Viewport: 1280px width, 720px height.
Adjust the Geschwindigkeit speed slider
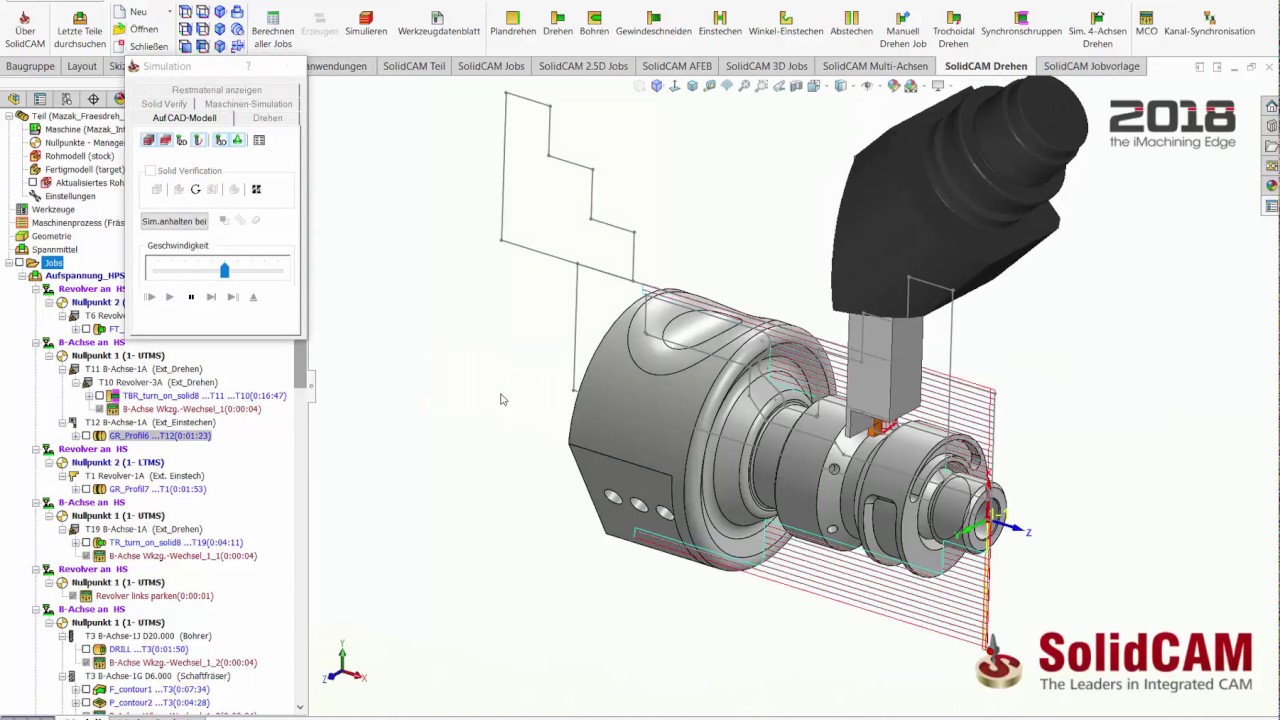(x=224, y=270)
